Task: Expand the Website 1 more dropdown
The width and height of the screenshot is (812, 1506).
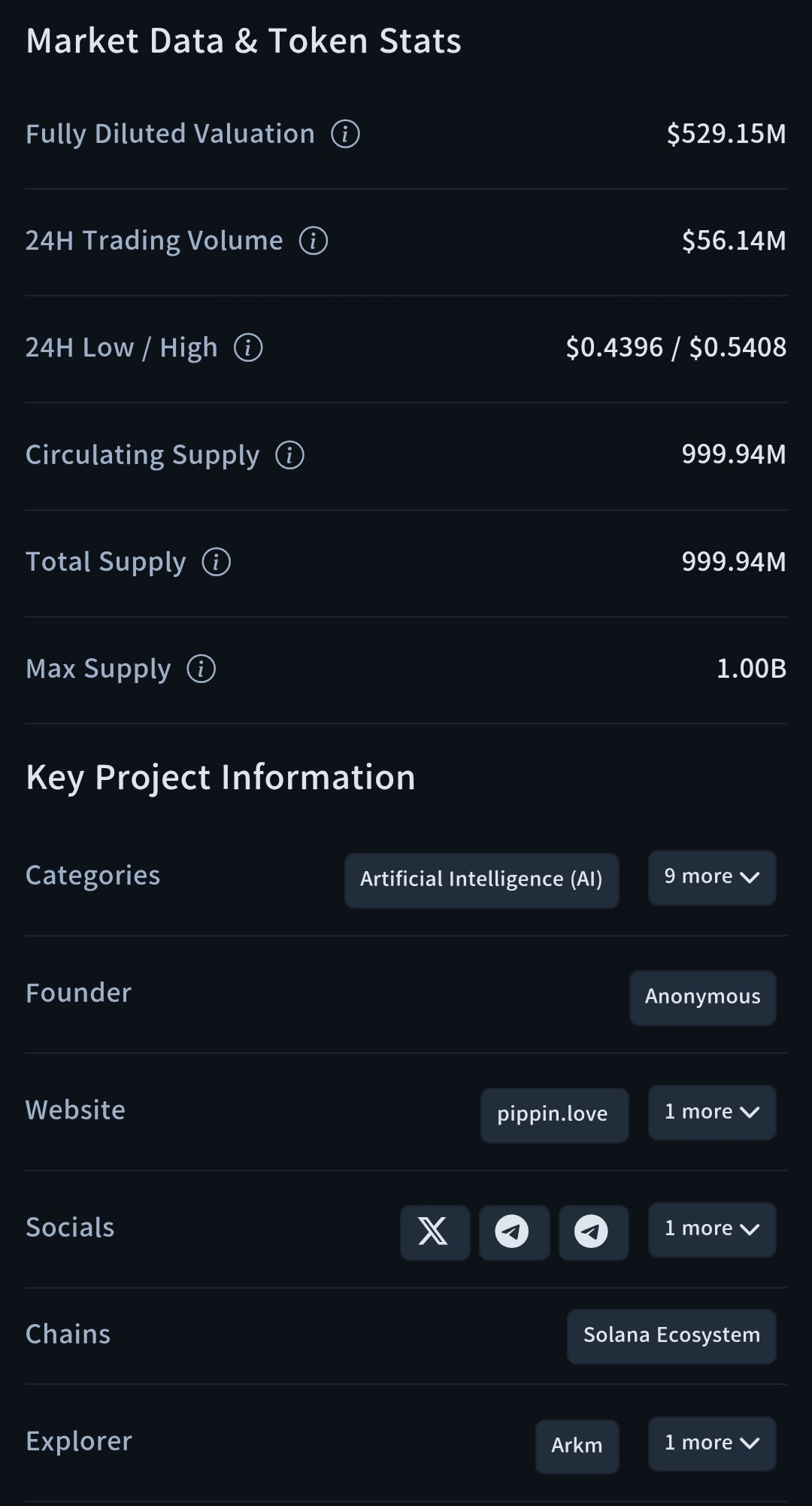Action: pos(711,1112)
